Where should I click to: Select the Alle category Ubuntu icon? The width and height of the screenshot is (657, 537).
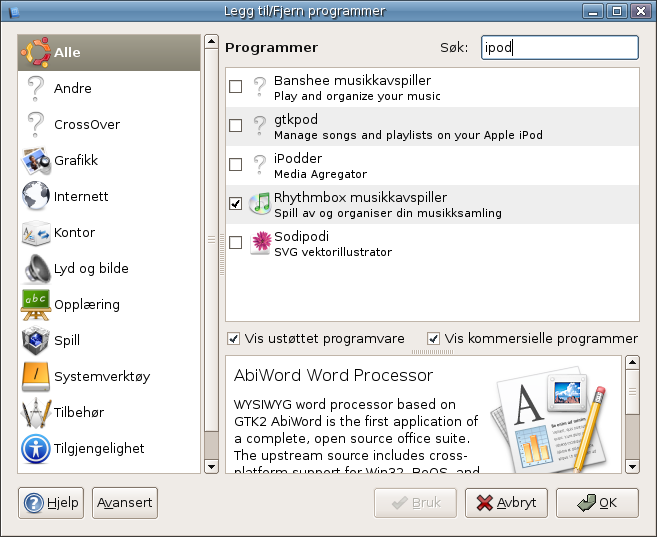(x=36, y=52)
